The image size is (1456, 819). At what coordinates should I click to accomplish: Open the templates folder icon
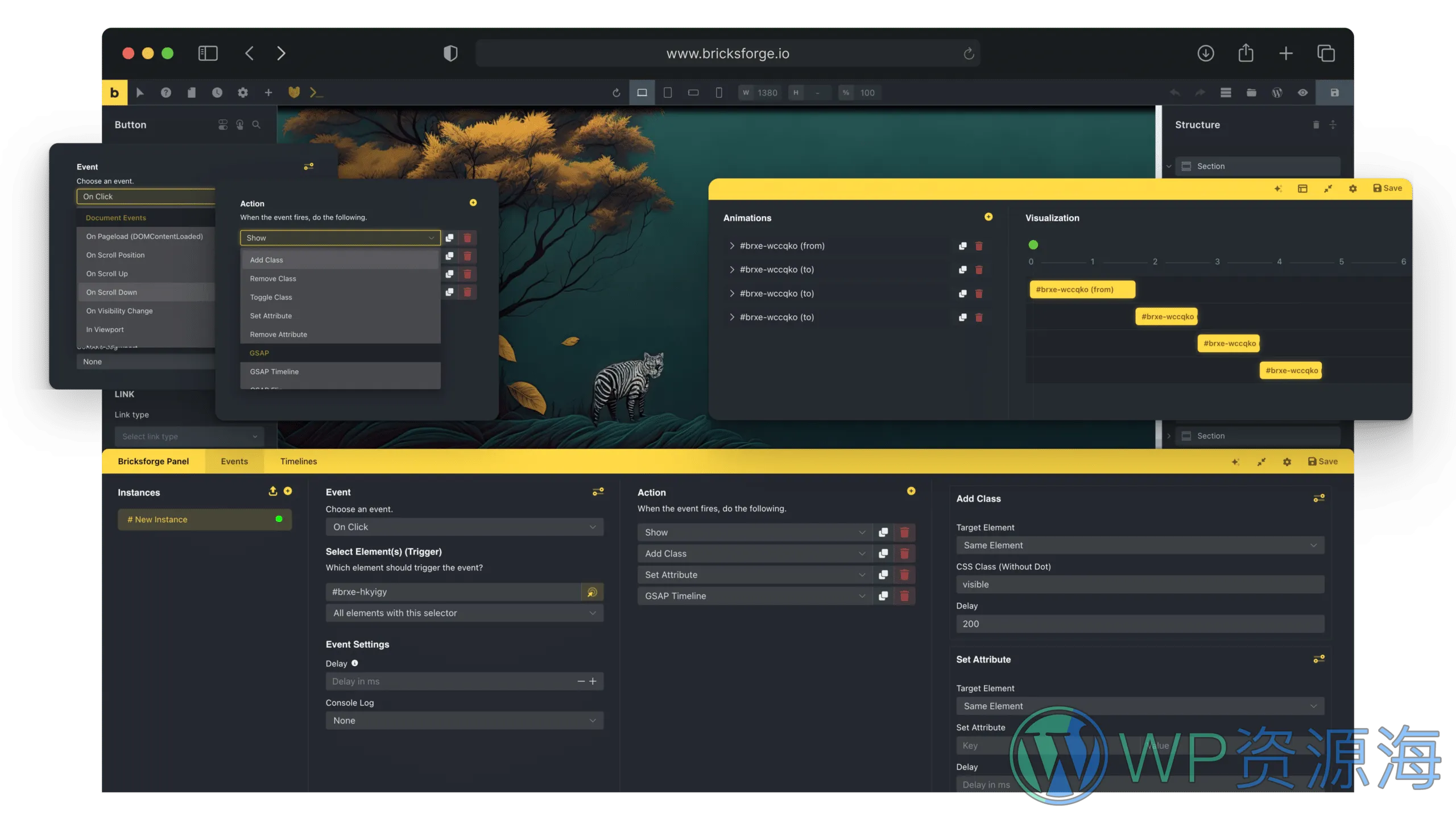[x=1251, y=92]
